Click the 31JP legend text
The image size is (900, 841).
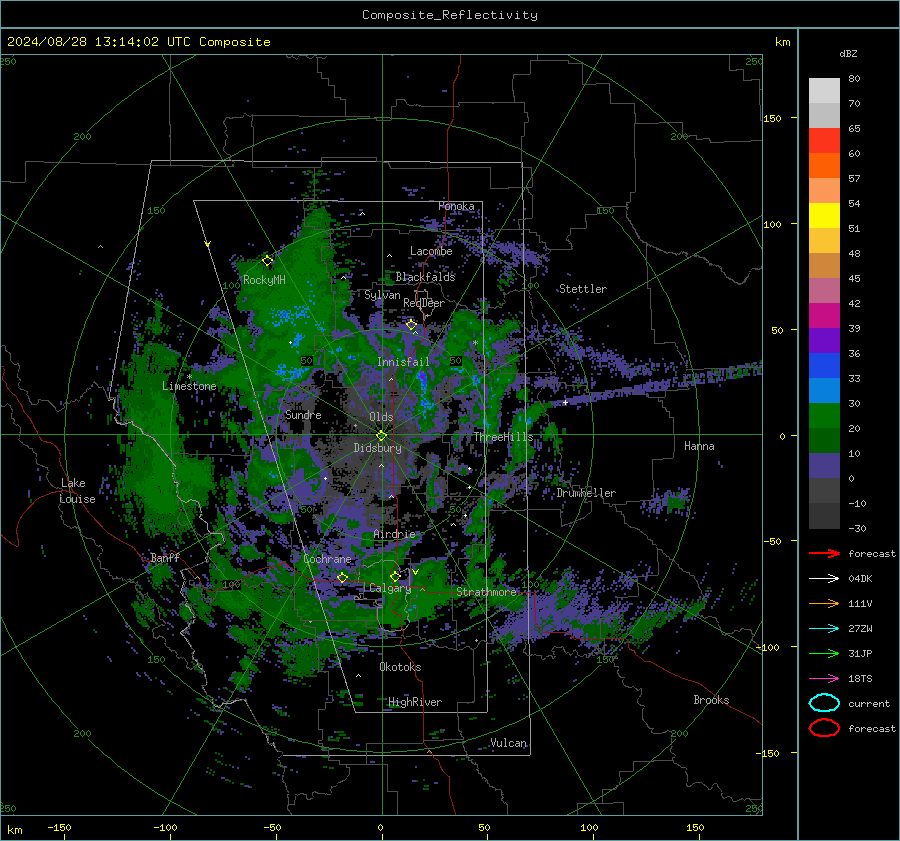click(860, 653)
